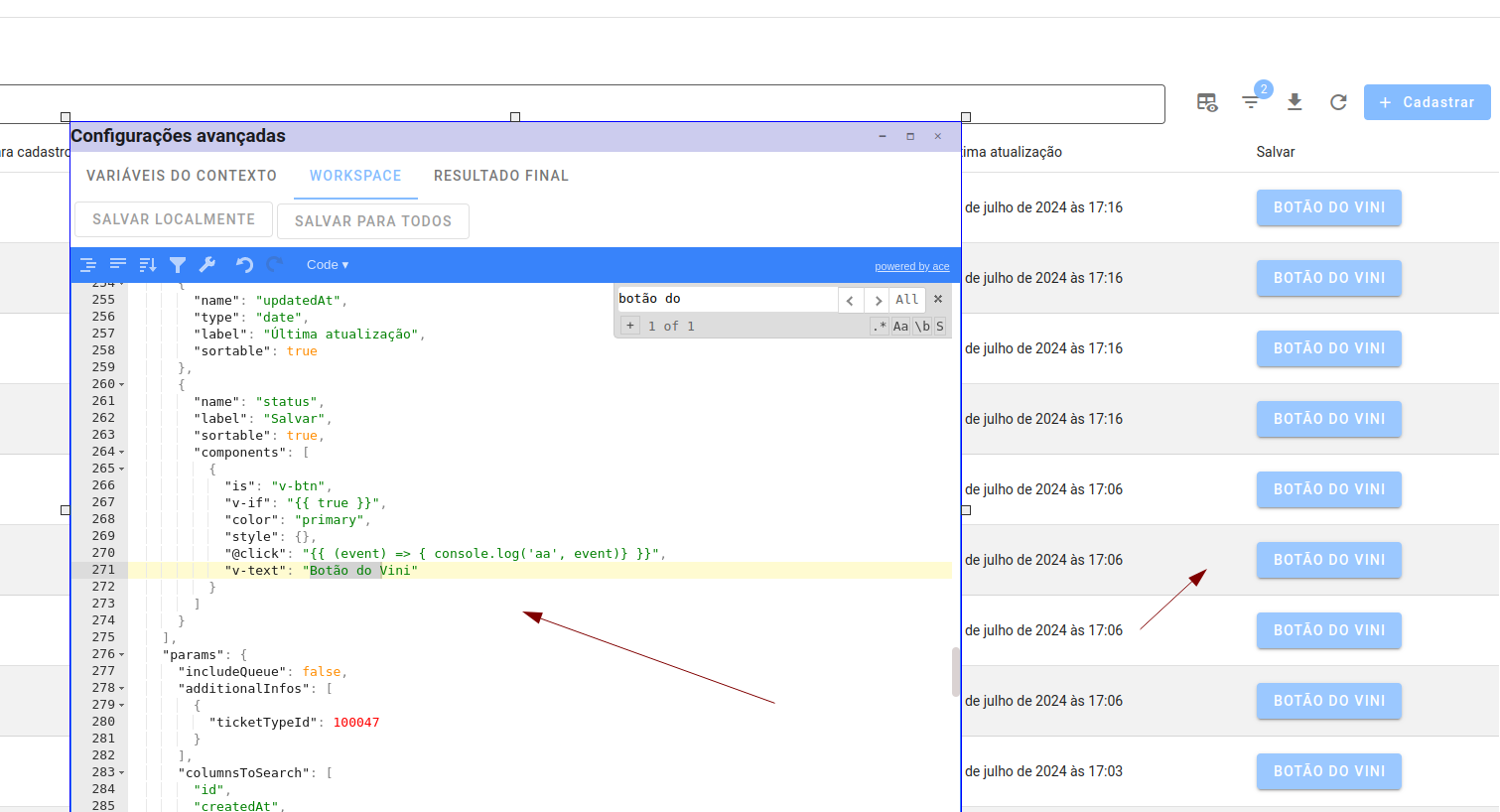Image resolution: width=1500 pixels, height=812 pixels.
Task: Fold the object at line 279
Action: pos(122,705)
